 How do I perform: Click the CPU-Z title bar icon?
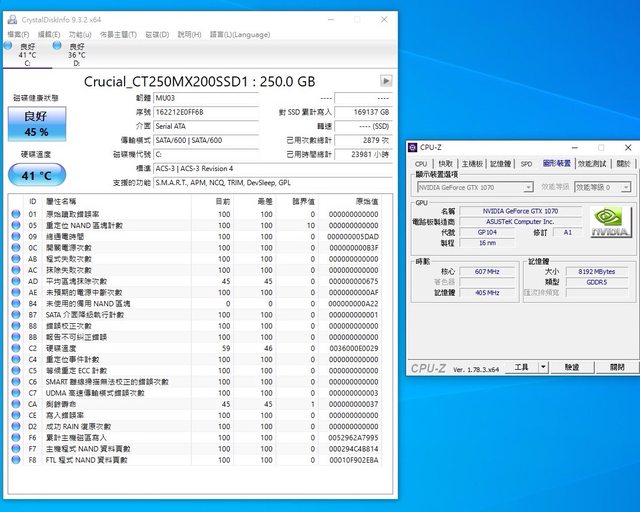tap(413, 148)
